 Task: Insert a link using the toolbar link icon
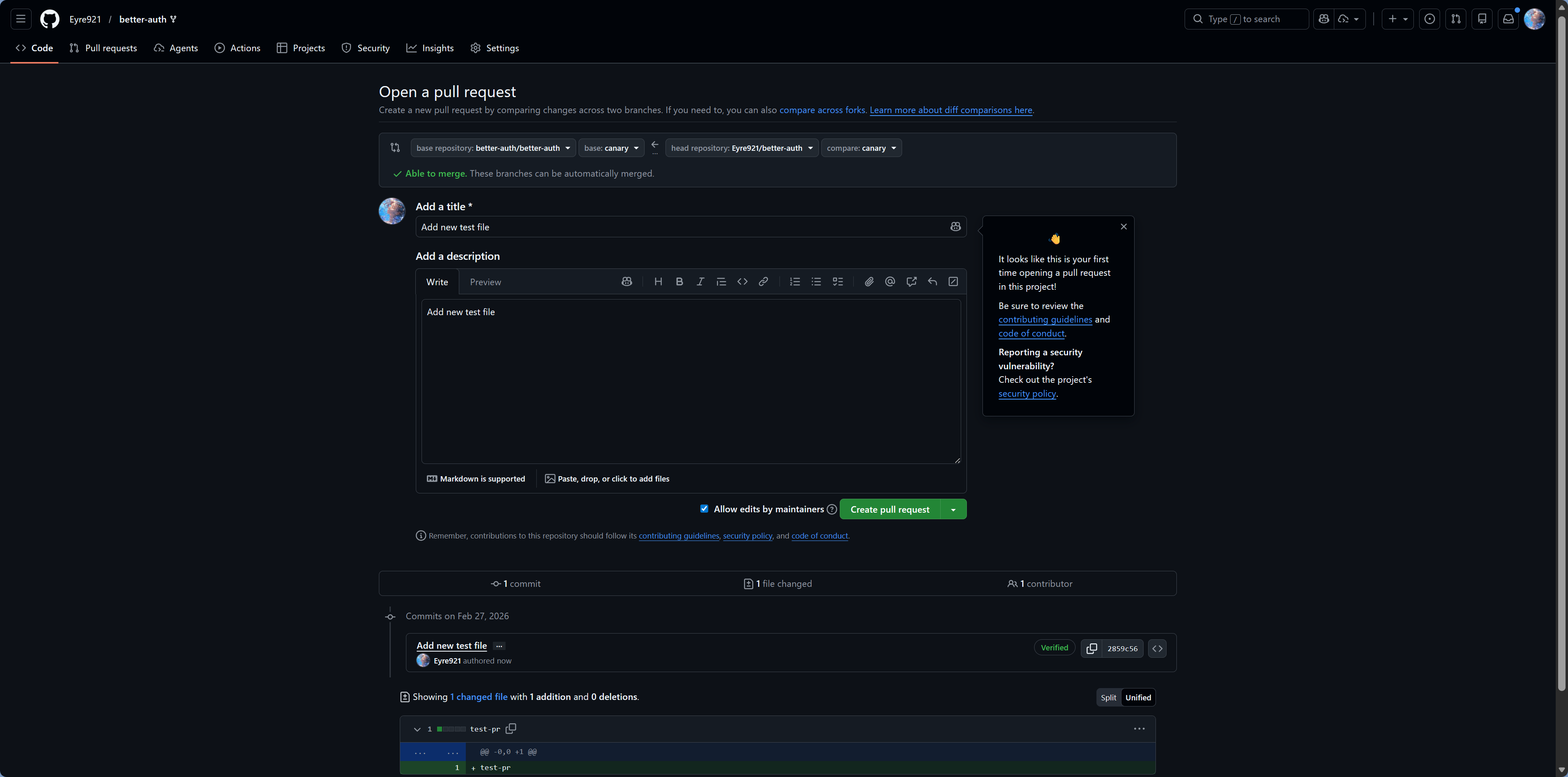[763, 282]
